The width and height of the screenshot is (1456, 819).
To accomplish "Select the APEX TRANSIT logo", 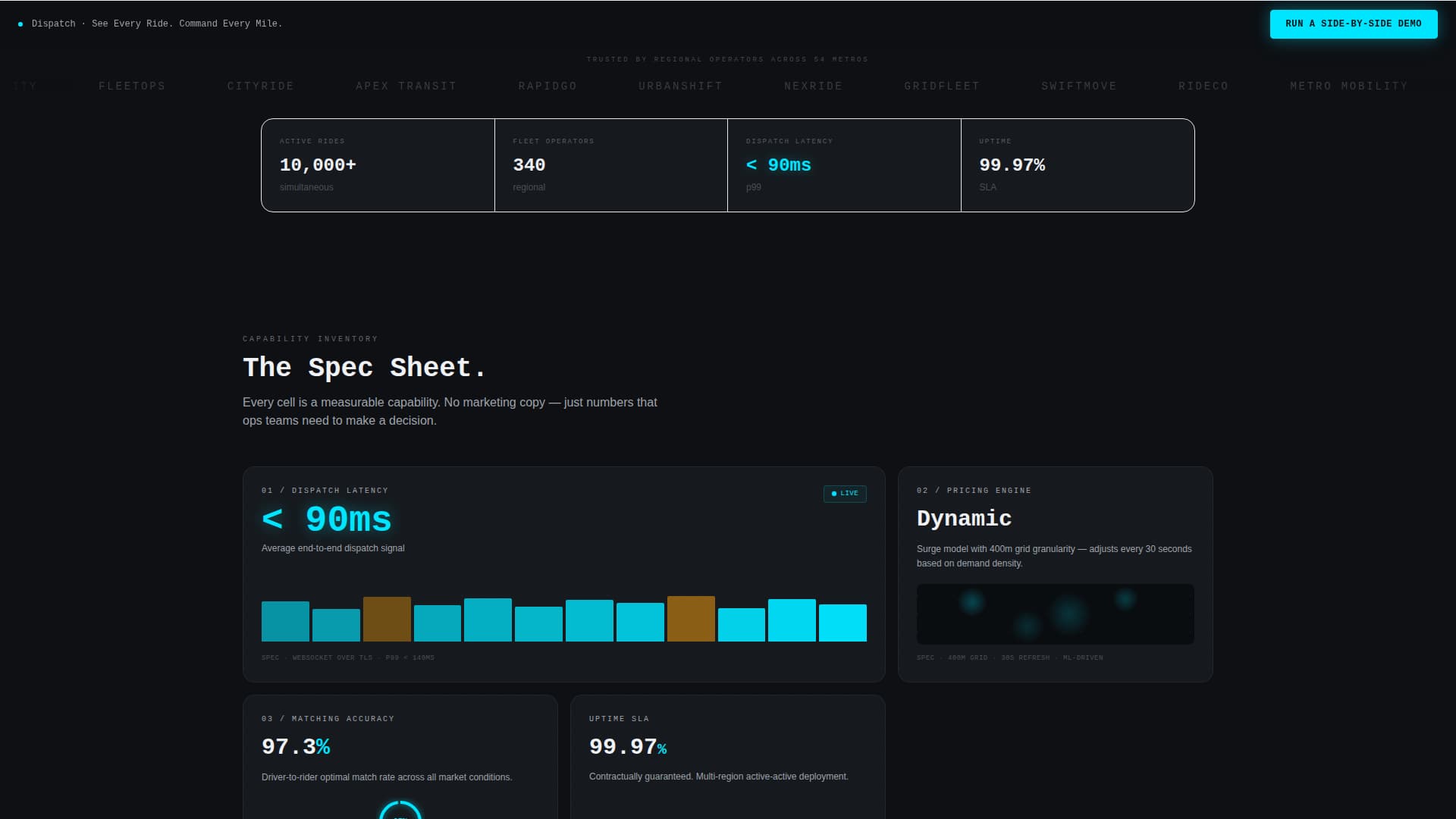I will (406, 86).
